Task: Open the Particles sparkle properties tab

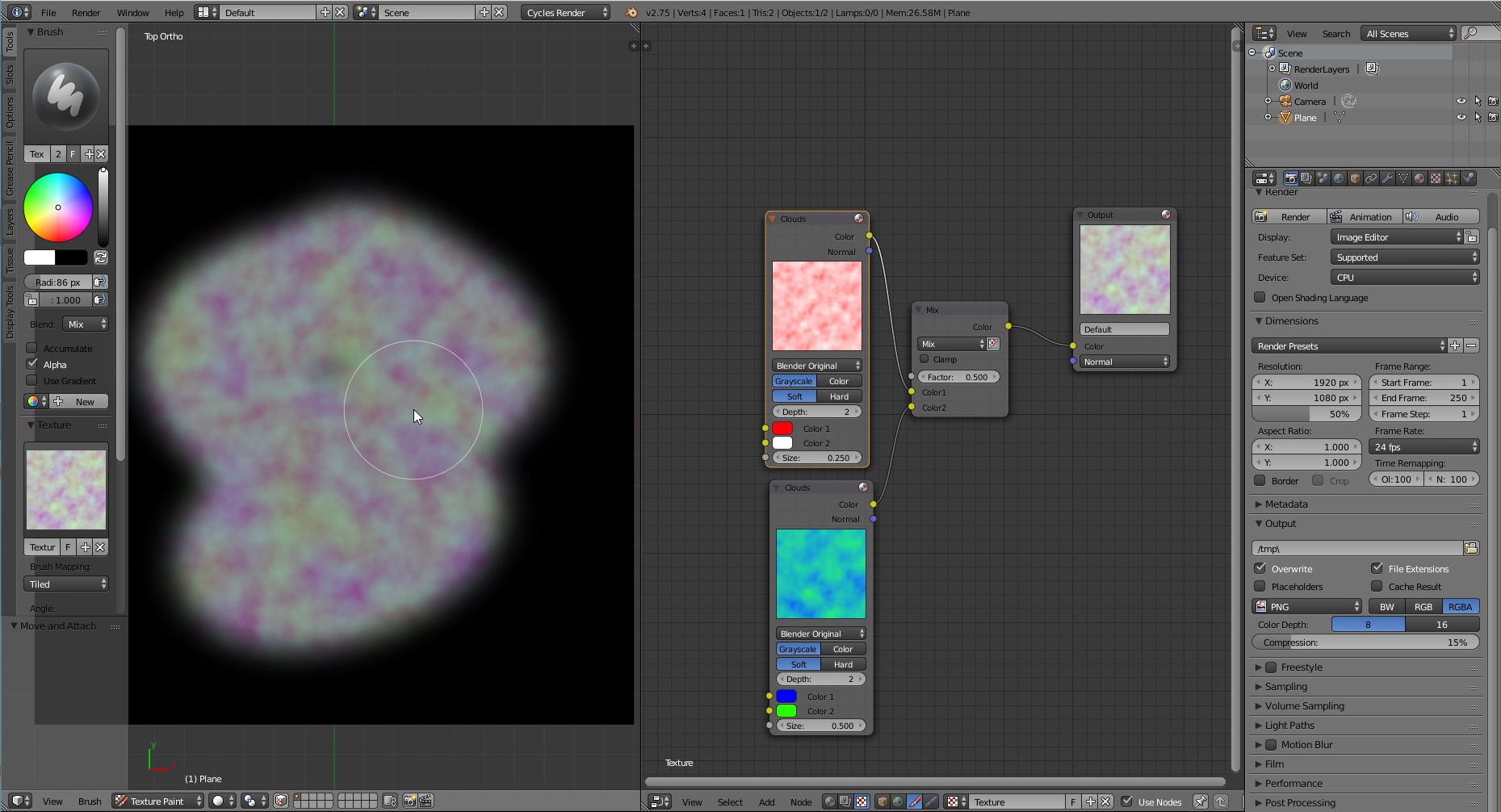Action: pos(1452,178)
